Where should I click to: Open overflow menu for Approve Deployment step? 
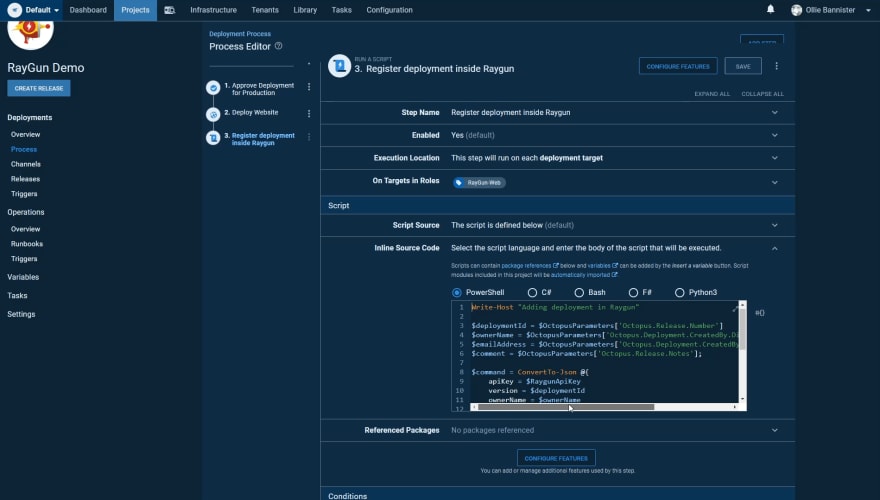(x=309, y=87)
